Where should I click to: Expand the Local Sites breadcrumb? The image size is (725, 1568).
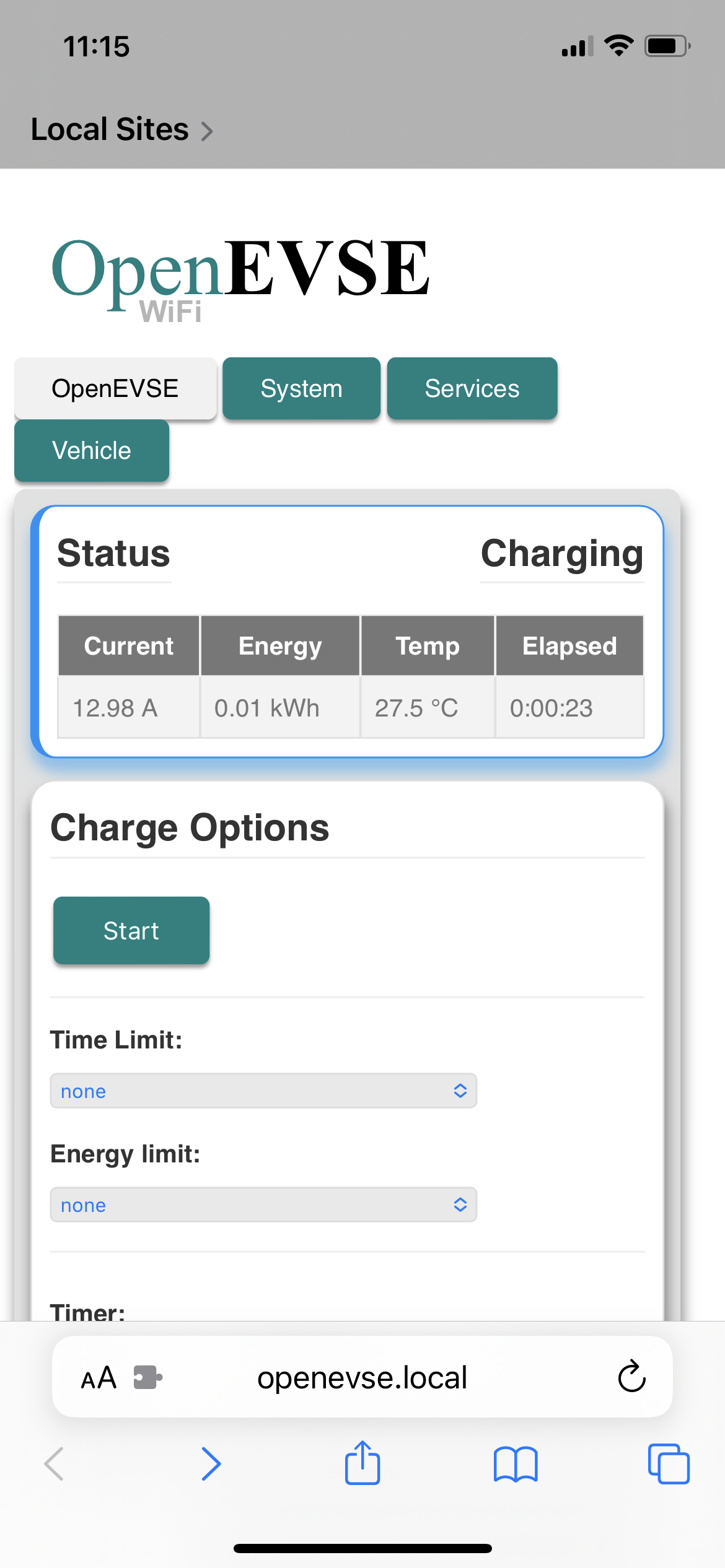[121, 129]
